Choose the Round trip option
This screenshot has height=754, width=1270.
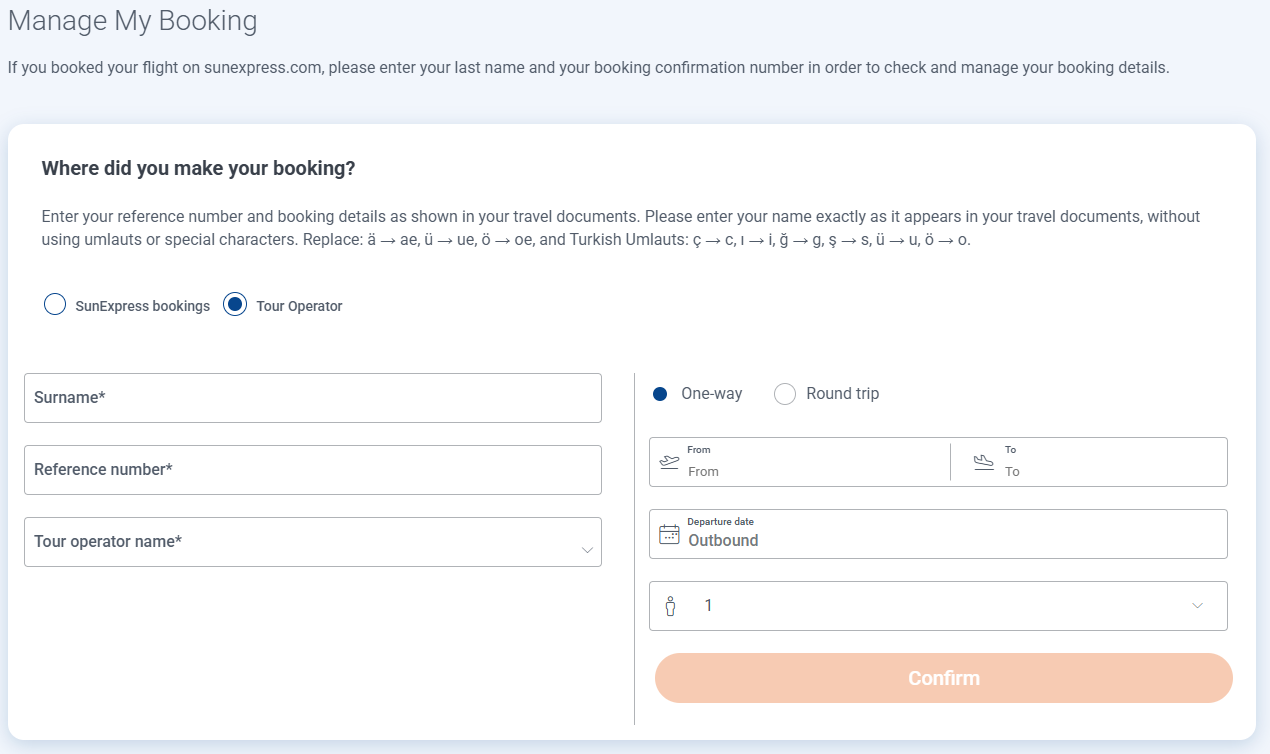point(786,394)
